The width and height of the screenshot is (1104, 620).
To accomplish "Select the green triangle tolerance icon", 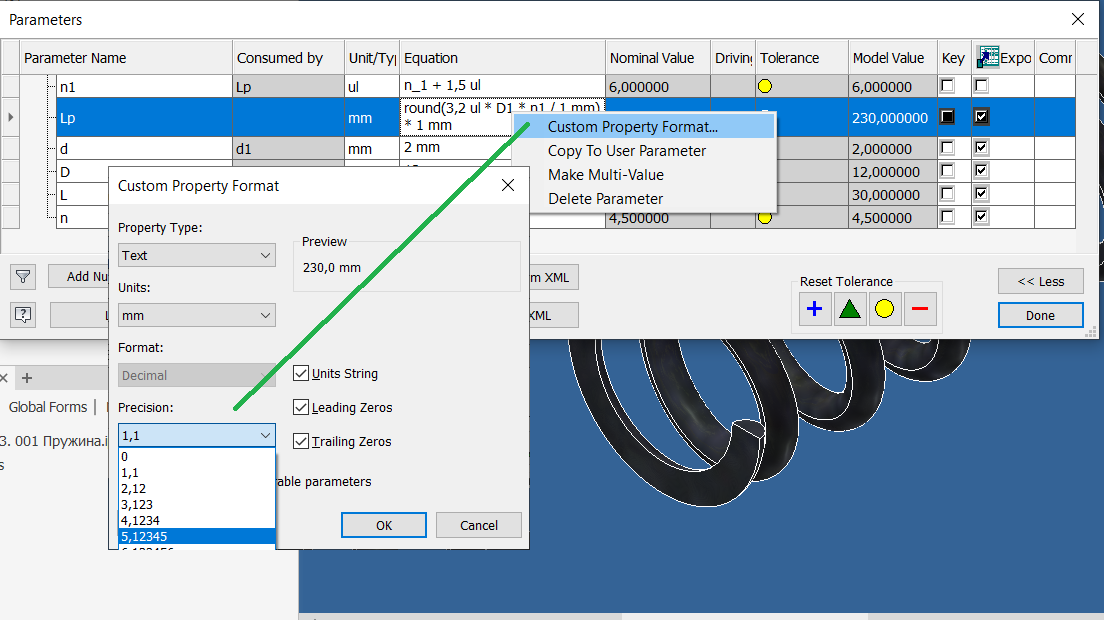I will tap(850, 309).
